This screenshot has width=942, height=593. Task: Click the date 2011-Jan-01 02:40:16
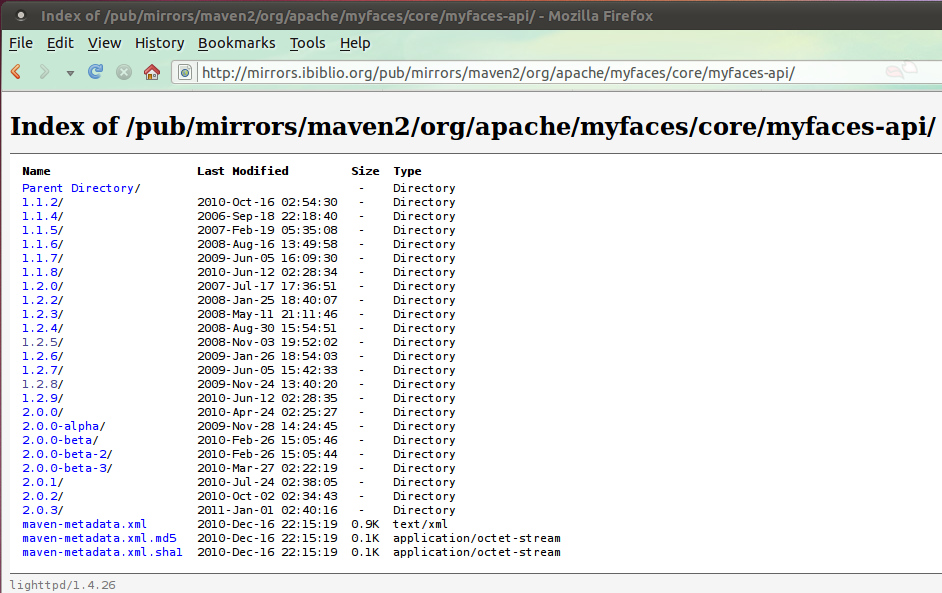pyautogui.click(x=267, y=510)
